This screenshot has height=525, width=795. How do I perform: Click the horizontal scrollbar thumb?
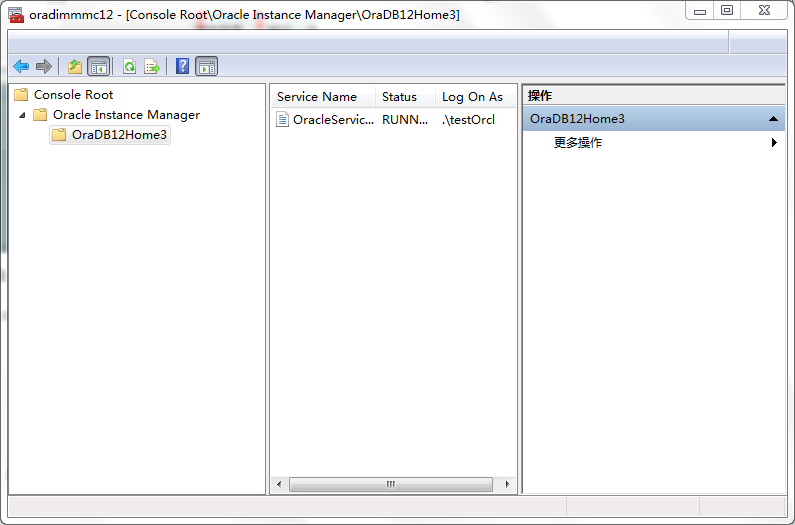pos(390,484)
